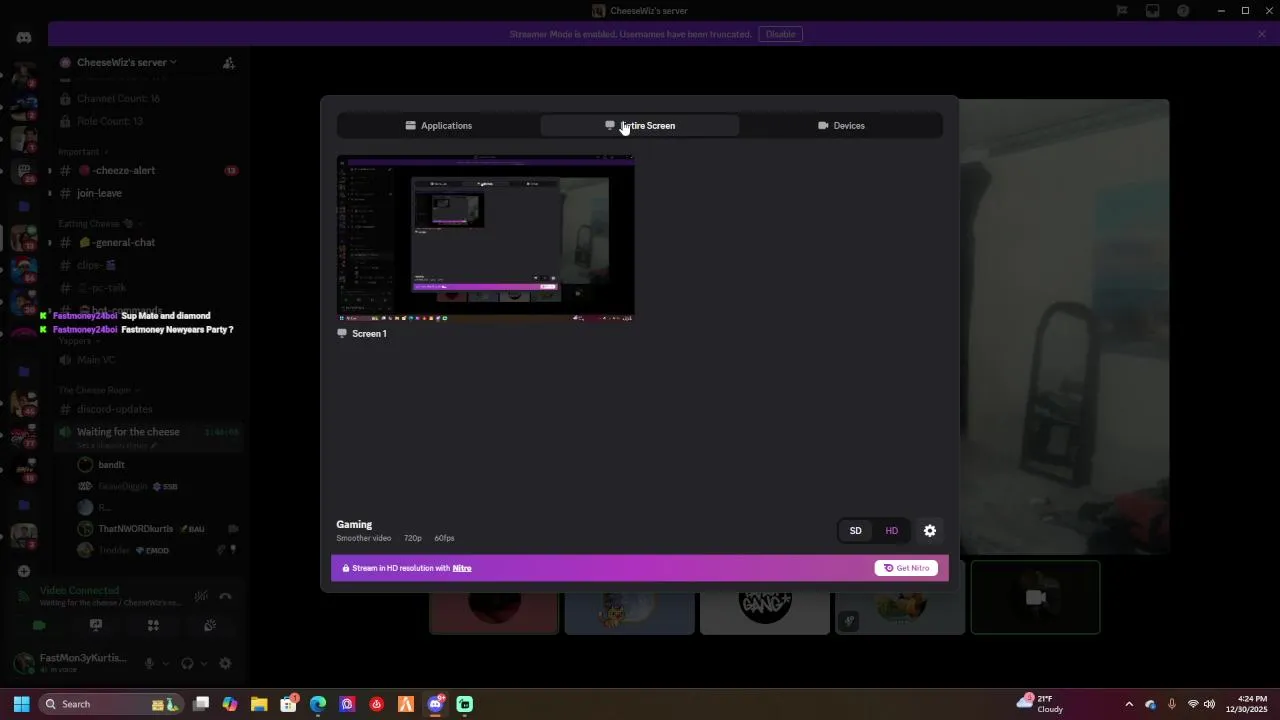Switch to the Entire Screen tab
This screenshot has width=1280, height=720.
click(x=640, y=125)
